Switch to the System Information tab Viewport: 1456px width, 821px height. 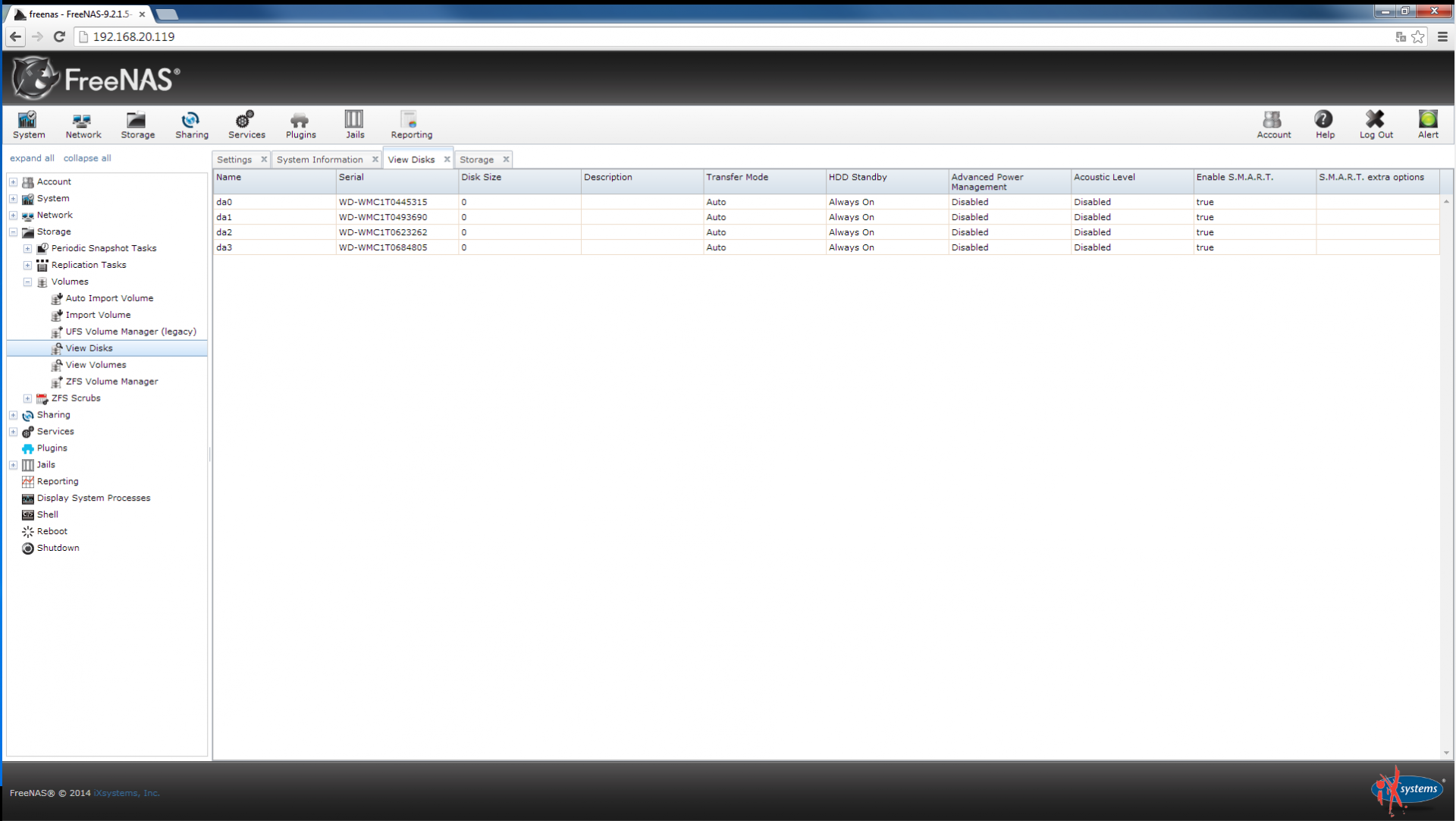(x=319, y=159)
